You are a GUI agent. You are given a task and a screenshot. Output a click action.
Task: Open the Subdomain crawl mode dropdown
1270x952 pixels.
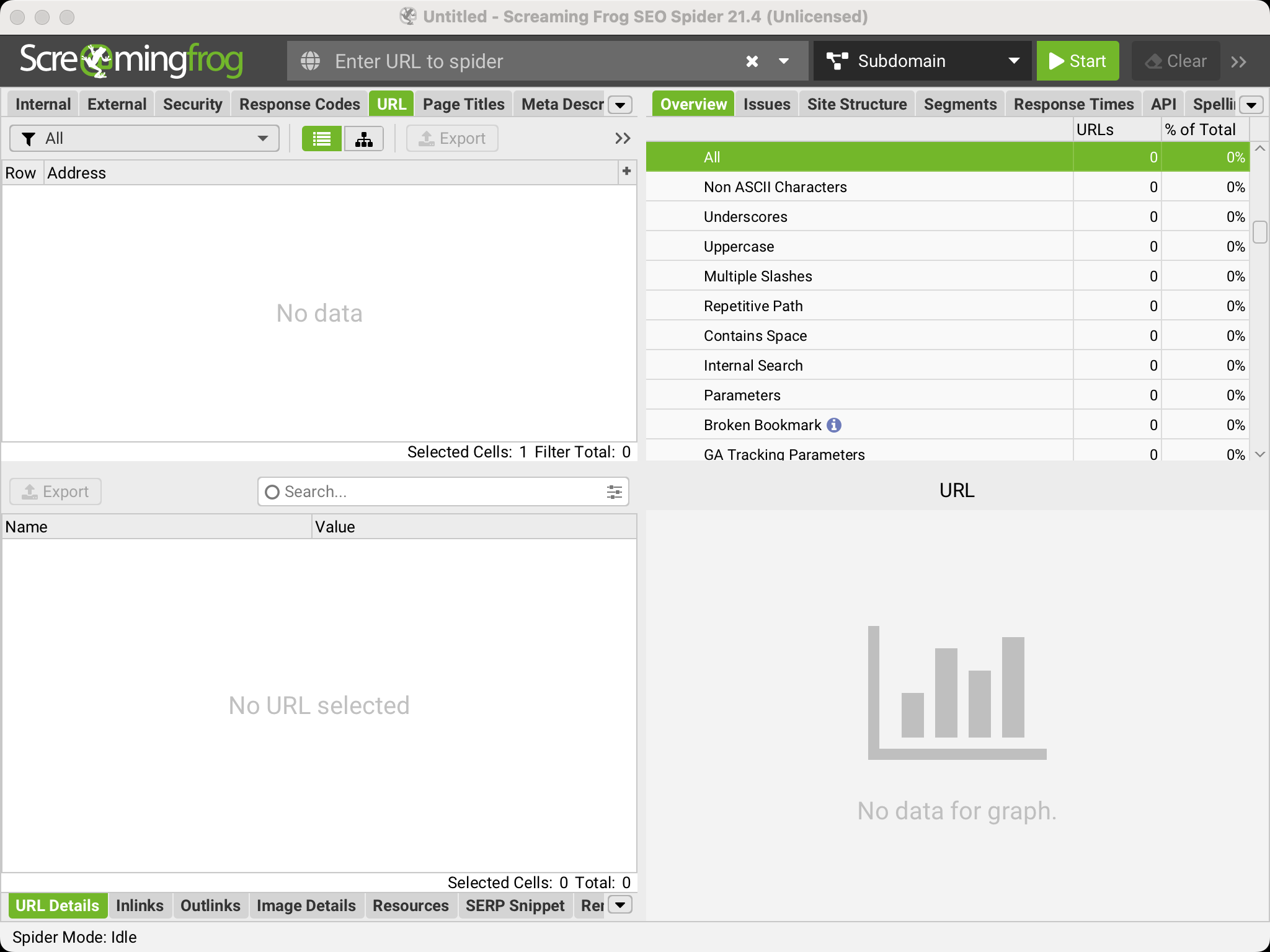[922, 61]
